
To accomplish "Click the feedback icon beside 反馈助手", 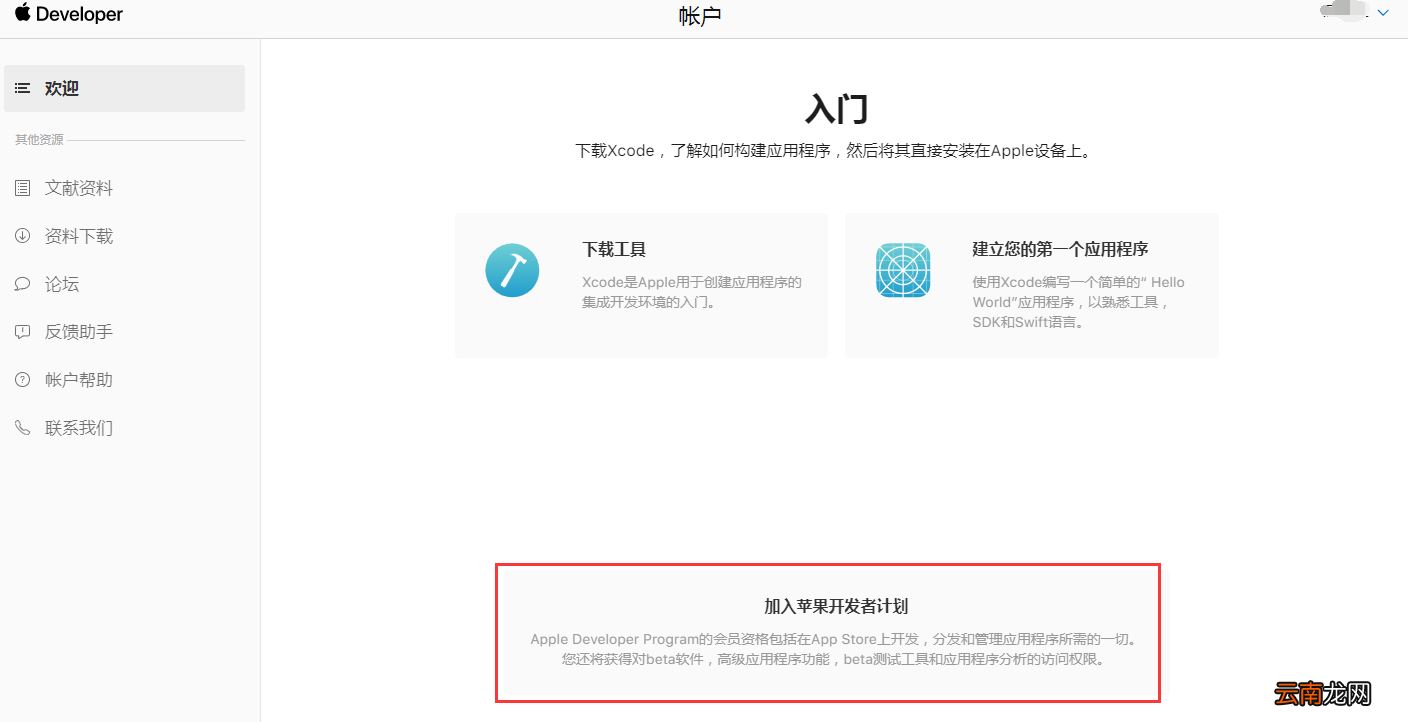I will click(22, 332).
